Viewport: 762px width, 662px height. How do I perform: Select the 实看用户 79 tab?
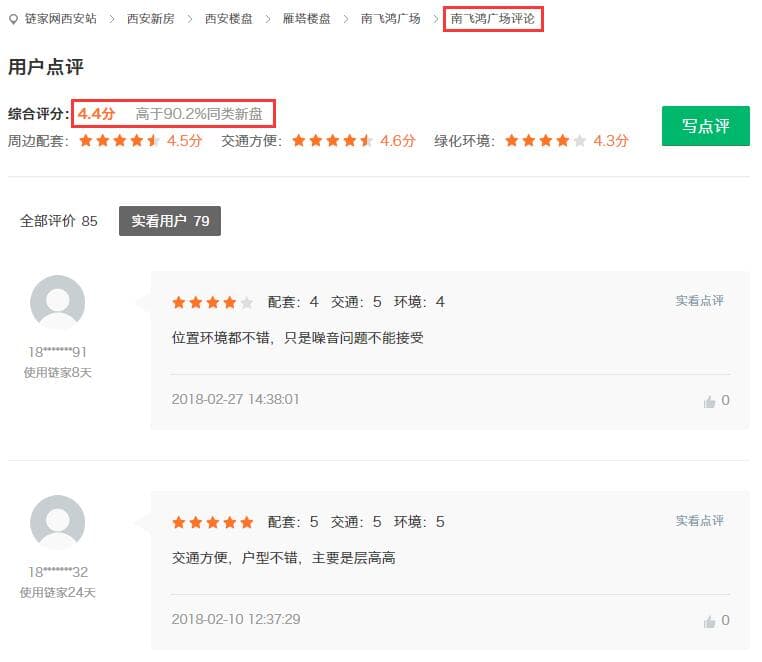(x=170, y=221)
